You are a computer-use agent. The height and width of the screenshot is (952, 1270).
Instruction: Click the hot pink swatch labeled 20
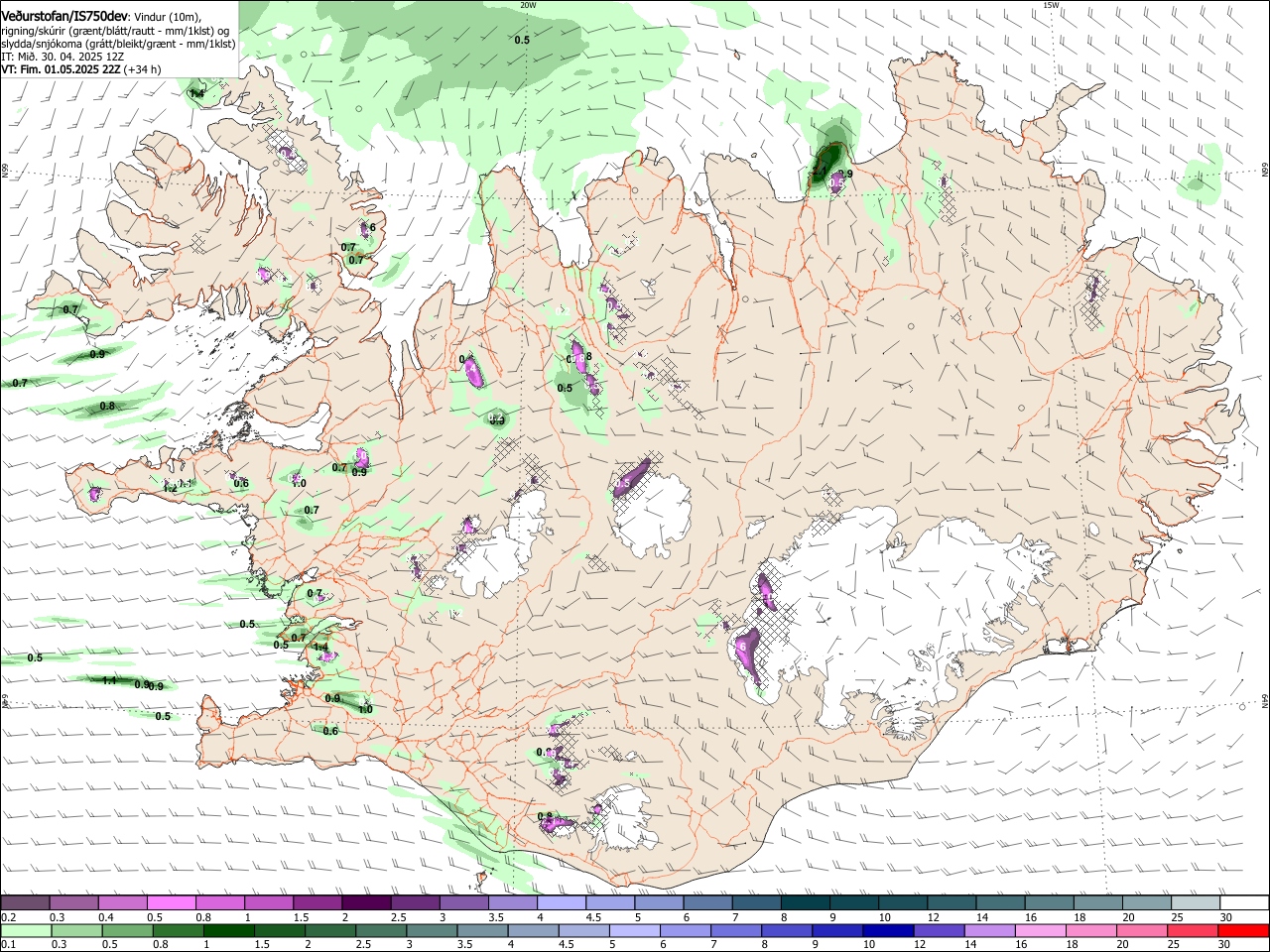pyautogui.click(x=1143, y=931)
